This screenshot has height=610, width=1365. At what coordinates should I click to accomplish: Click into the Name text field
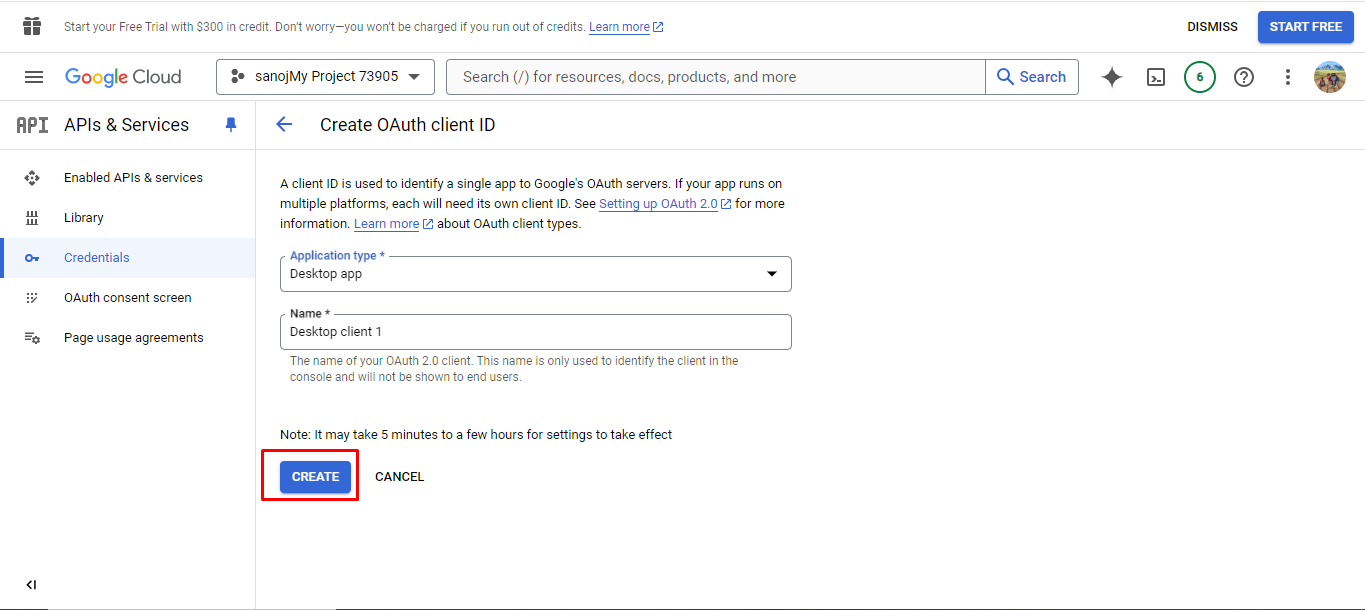coord(536,332)
